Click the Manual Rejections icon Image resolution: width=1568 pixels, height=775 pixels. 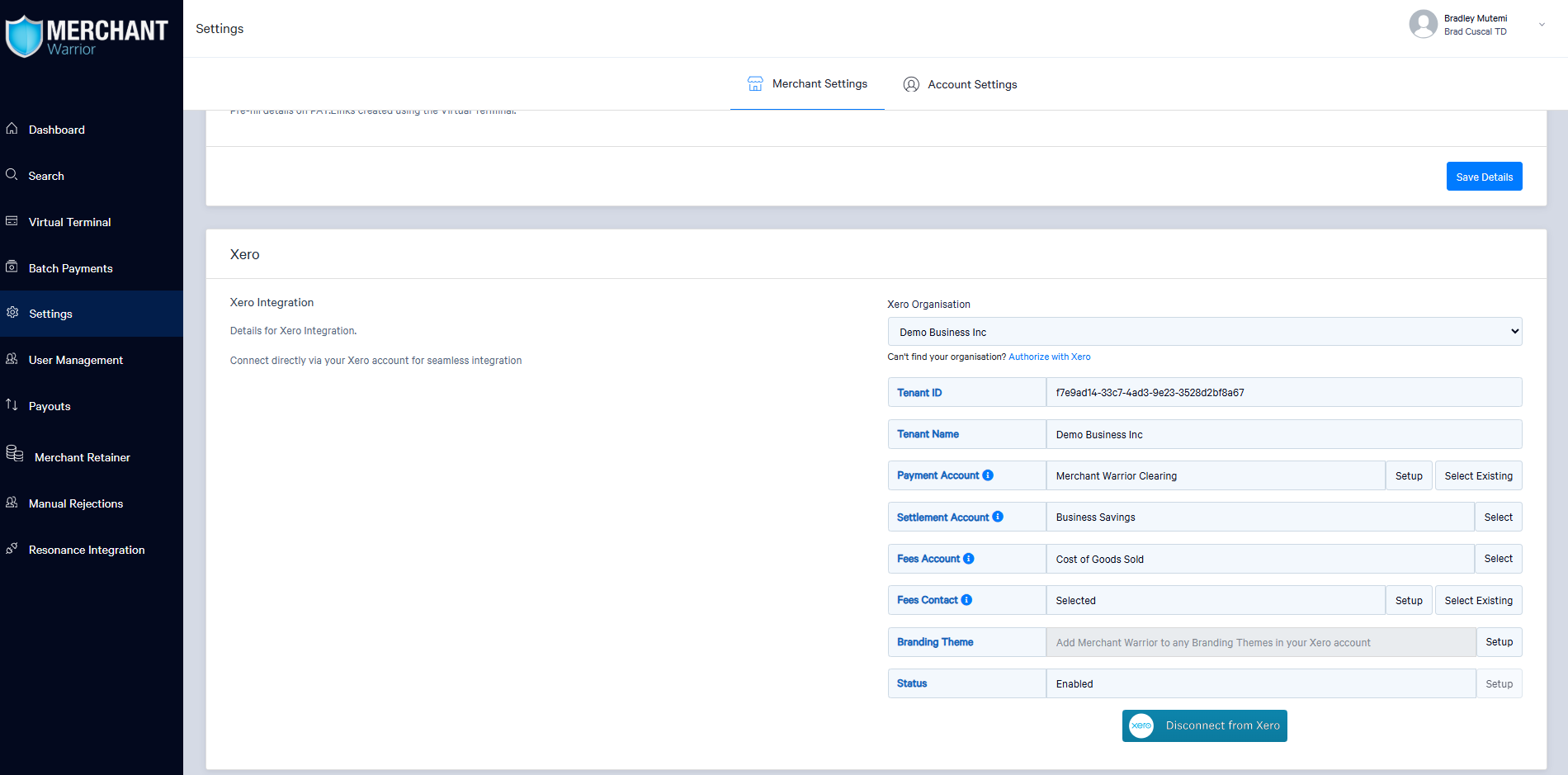point(12,503)
